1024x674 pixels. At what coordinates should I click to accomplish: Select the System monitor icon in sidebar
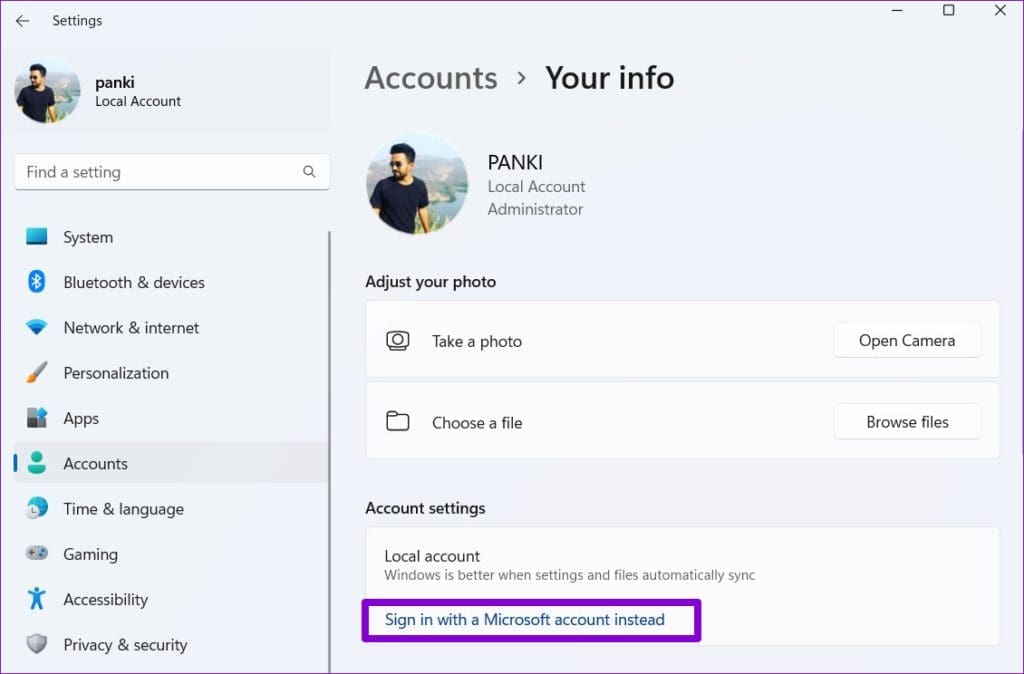[x=37, y=237]
